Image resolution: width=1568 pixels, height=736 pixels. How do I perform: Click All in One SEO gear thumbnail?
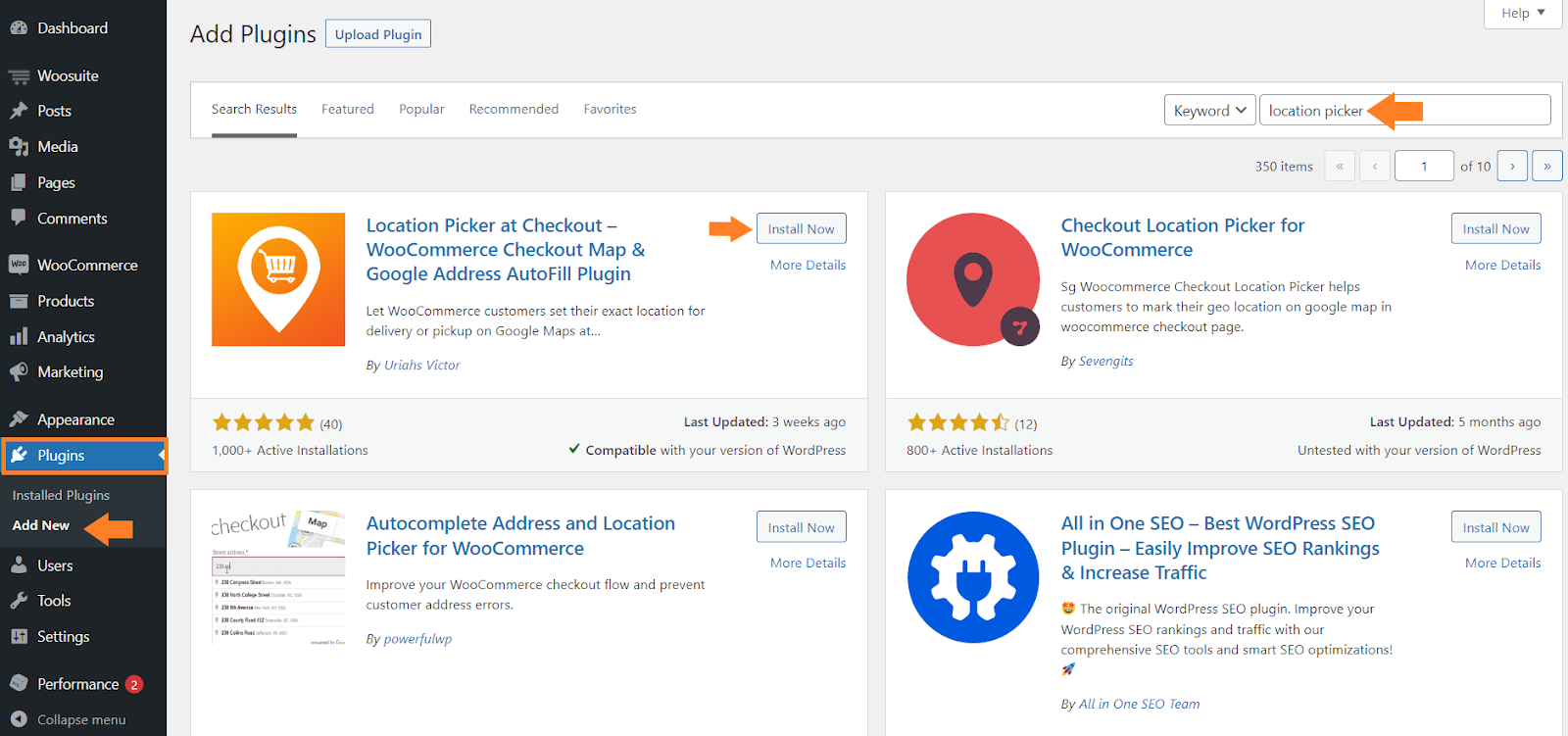click(973, 577)
